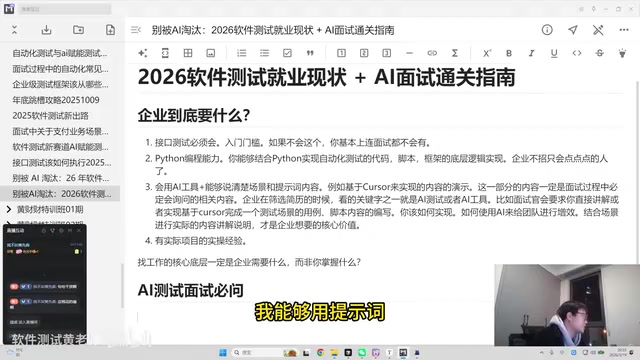Open note 企业级测试框架该从哪些
This screenshot has width=640, height=360.
(x=60, y=84)
